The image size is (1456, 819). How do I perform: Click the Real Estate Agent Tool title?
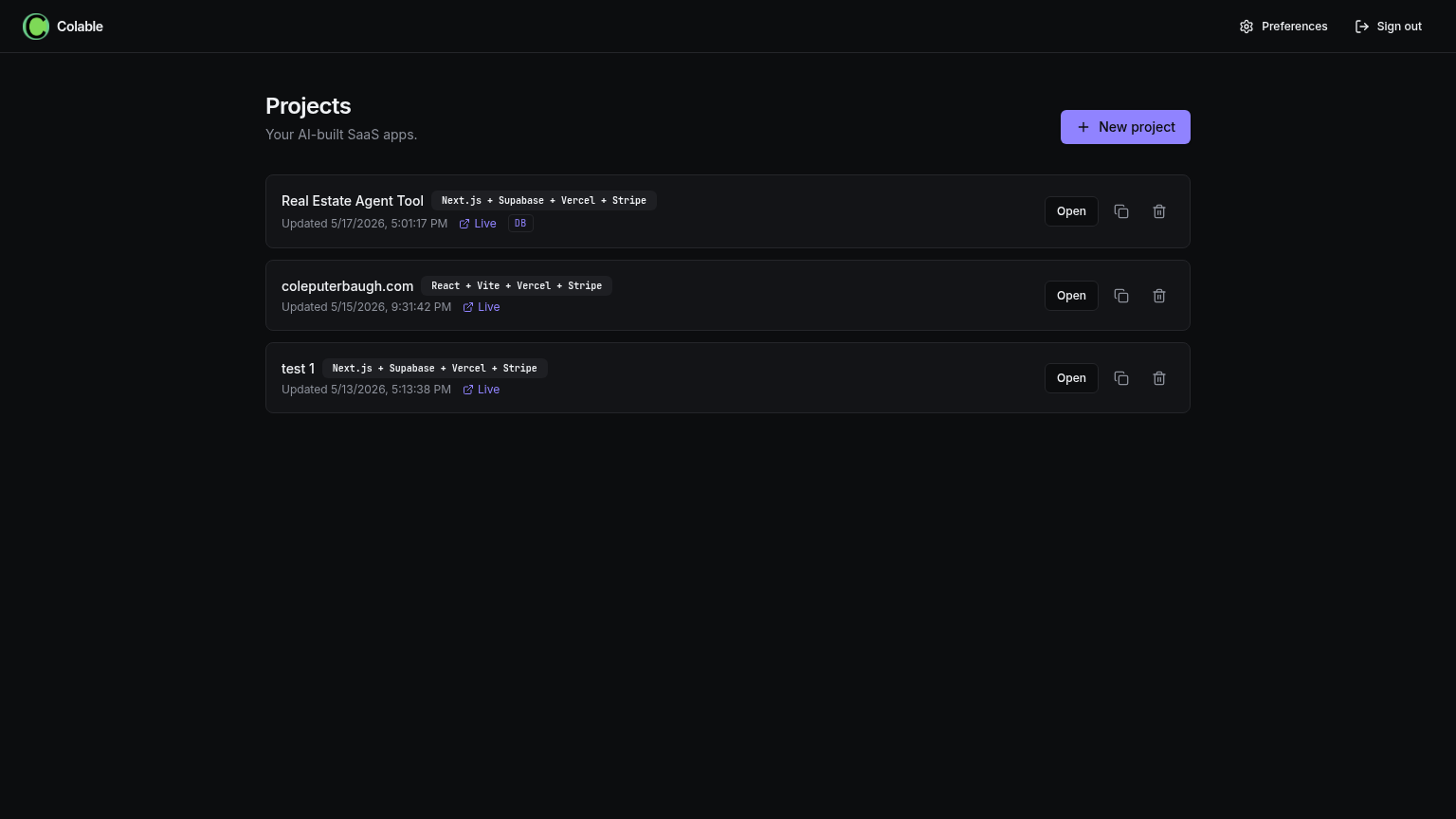point(353,201)
